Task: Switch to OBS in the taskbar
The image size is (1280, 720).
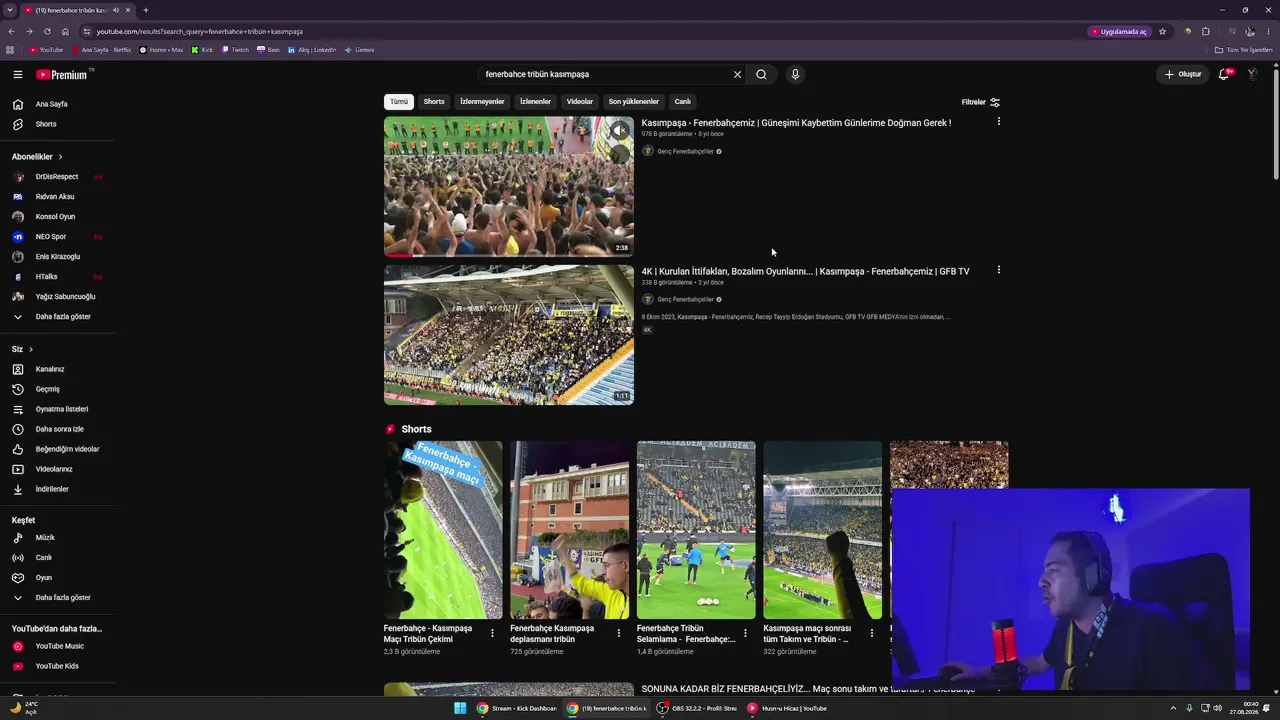Action: (x=698, y=708)
